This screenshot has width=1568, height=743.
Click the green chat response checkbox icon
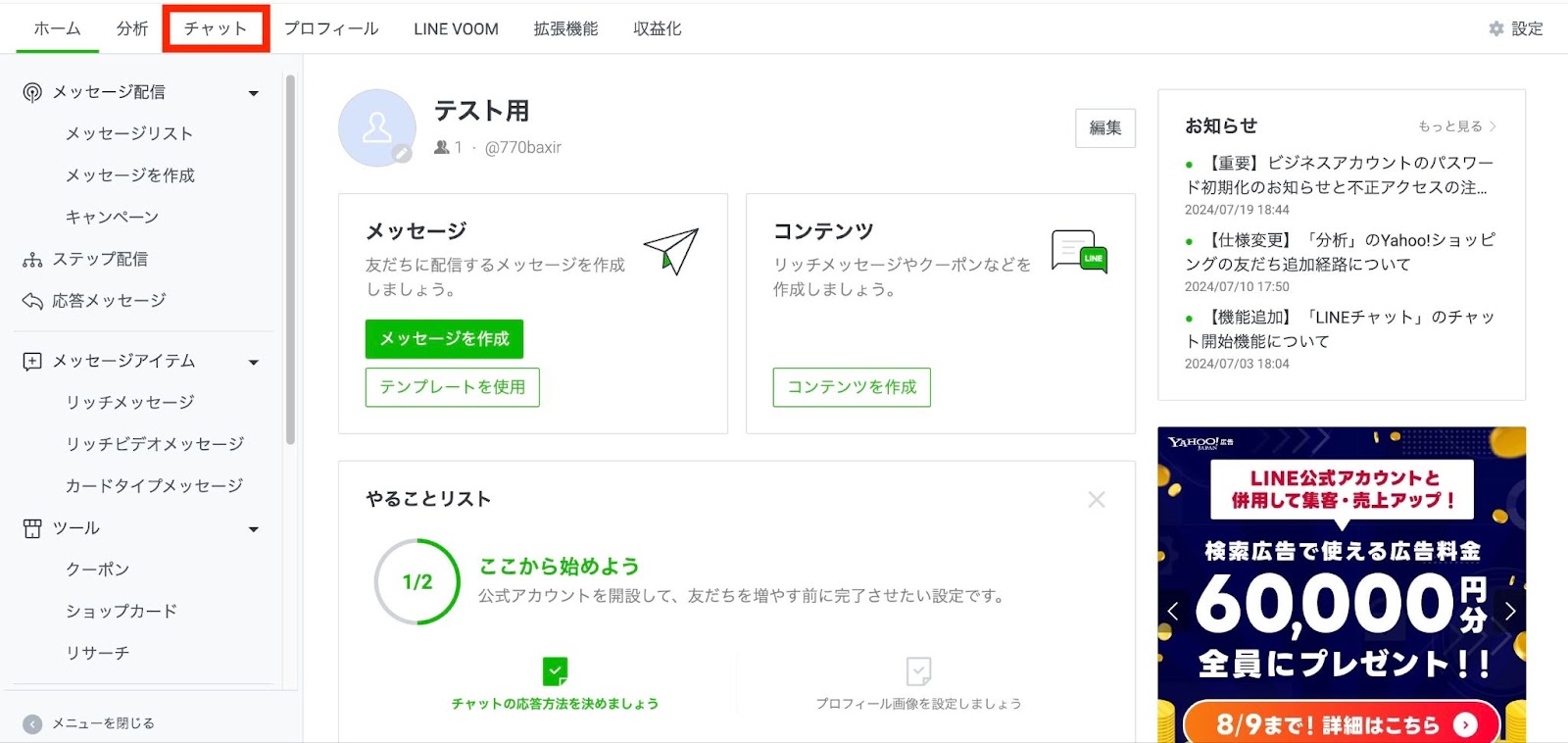coord(555,671)
